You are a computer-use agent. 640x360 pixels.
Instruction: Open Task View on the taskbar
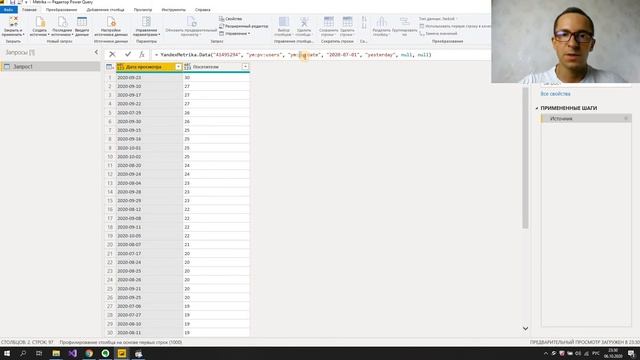pos(39,353)
